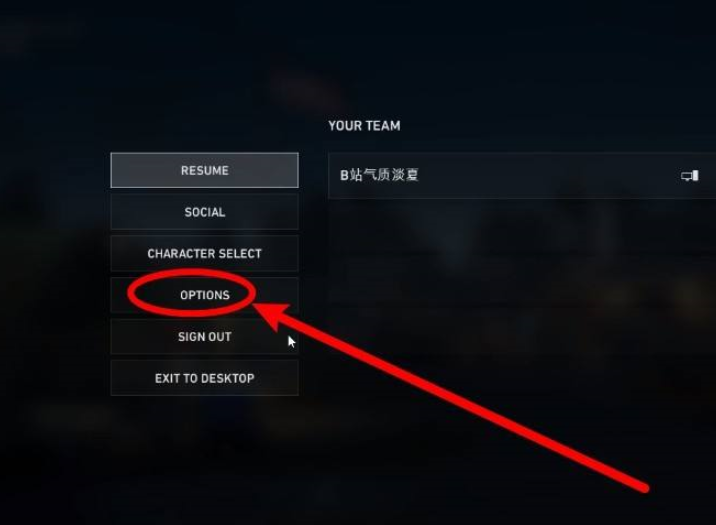Image resolution: width=716 pixels, height=525 pixels.
Task: Click the PC platform icon beside player name
Action: pos(690,175)
